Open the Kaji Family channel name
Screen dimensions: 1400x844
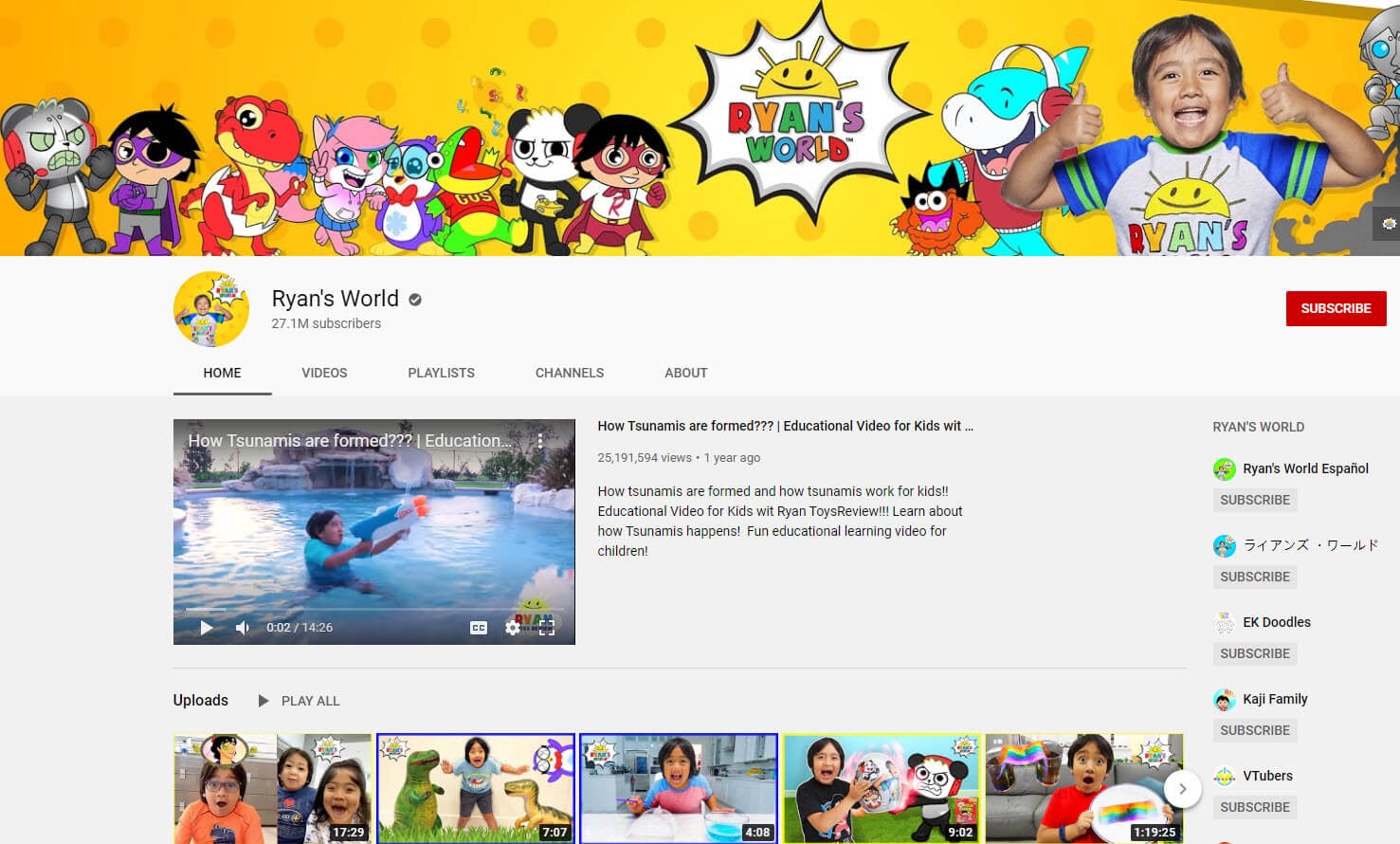tap(1275, 699)
